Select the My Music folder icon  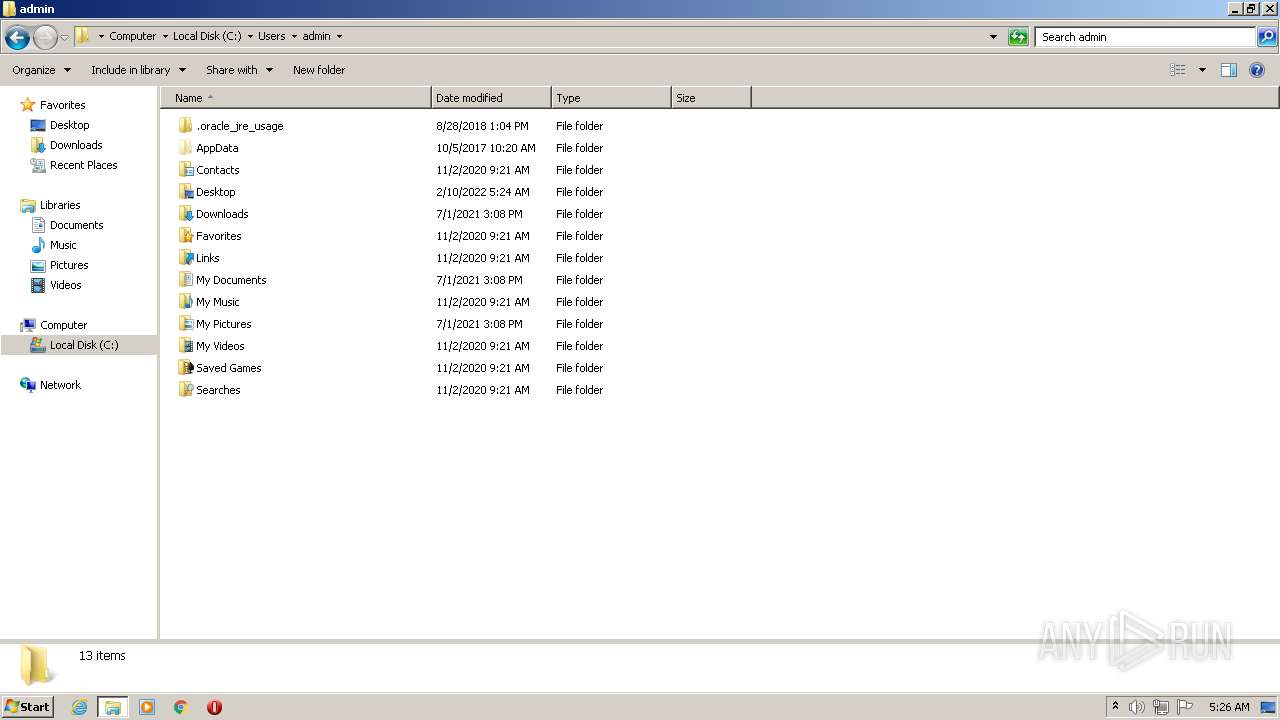coord(186,302)
